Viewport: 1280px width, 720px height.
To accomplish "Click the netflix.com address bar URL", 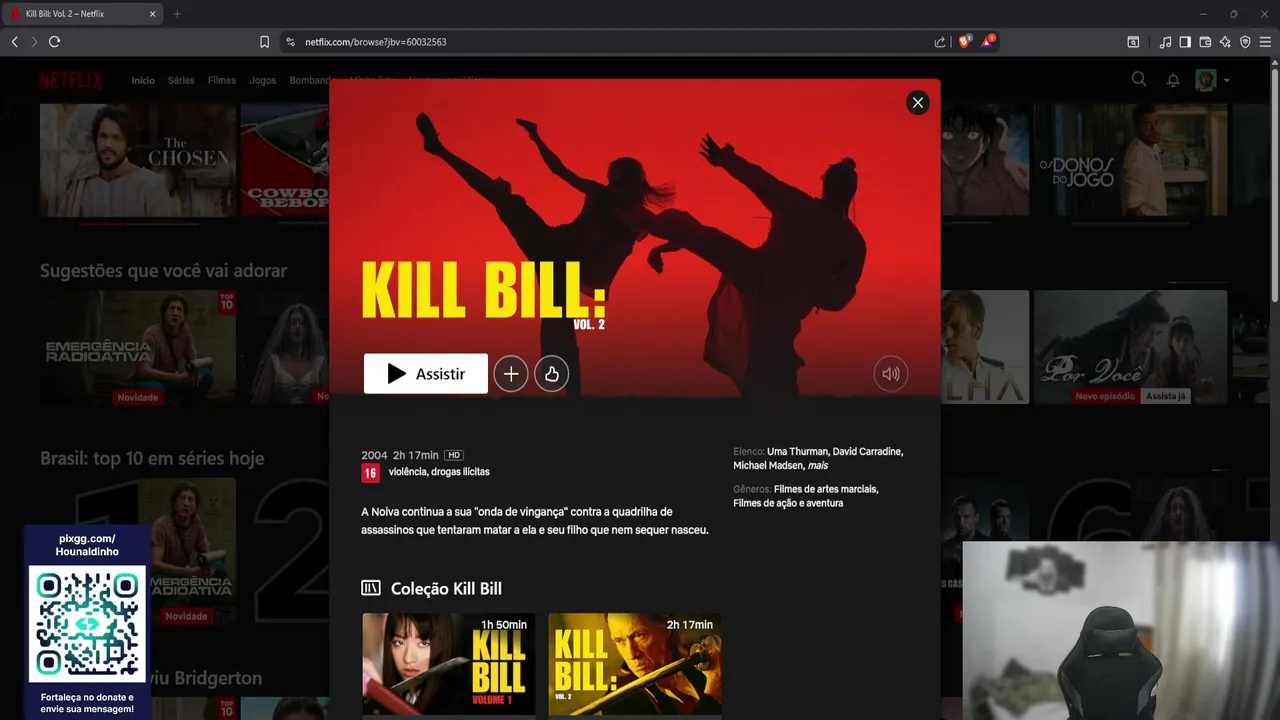I will 376,42.
